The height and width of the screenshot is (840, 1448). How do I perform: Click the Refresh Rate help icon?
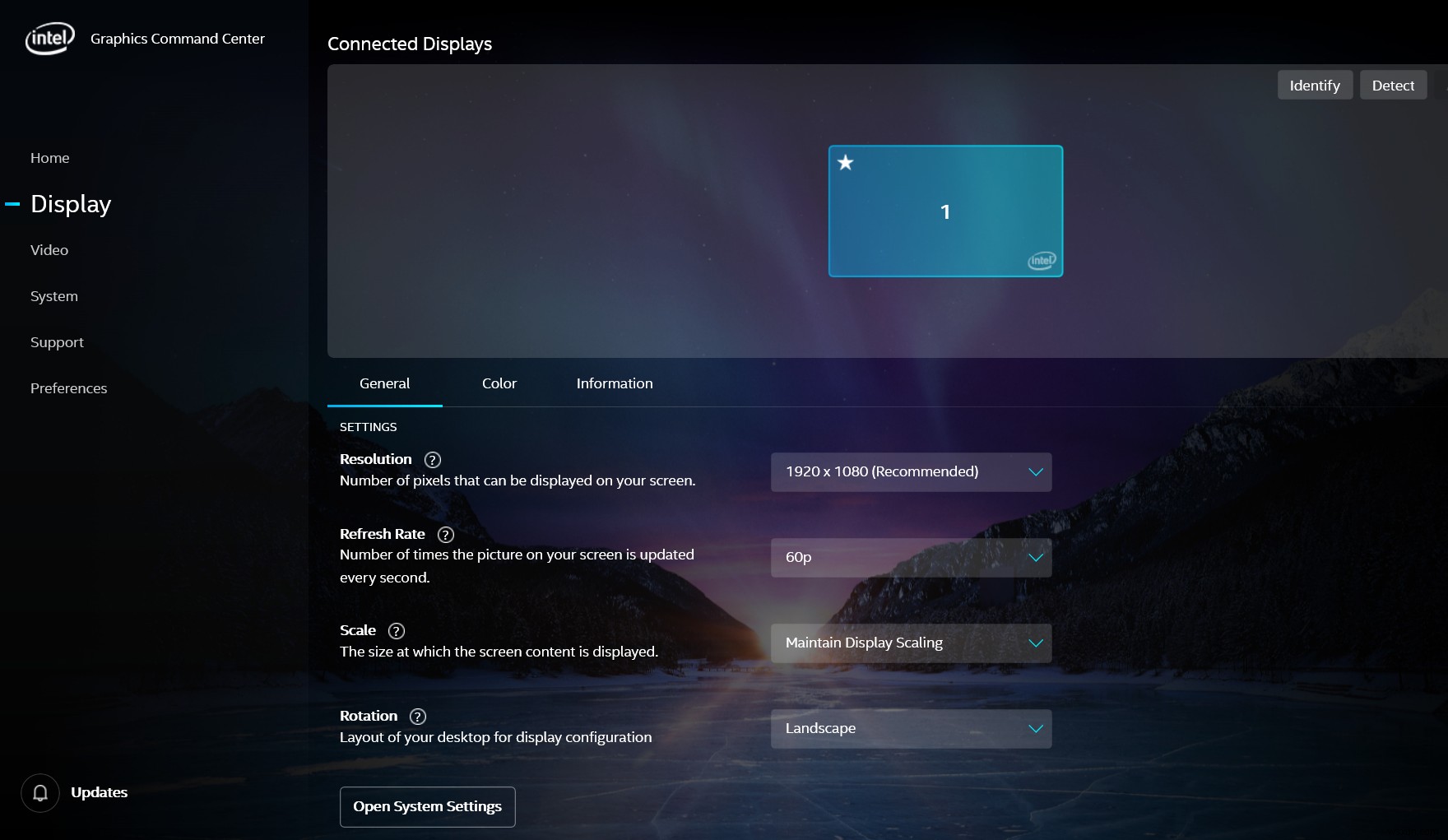446,535
